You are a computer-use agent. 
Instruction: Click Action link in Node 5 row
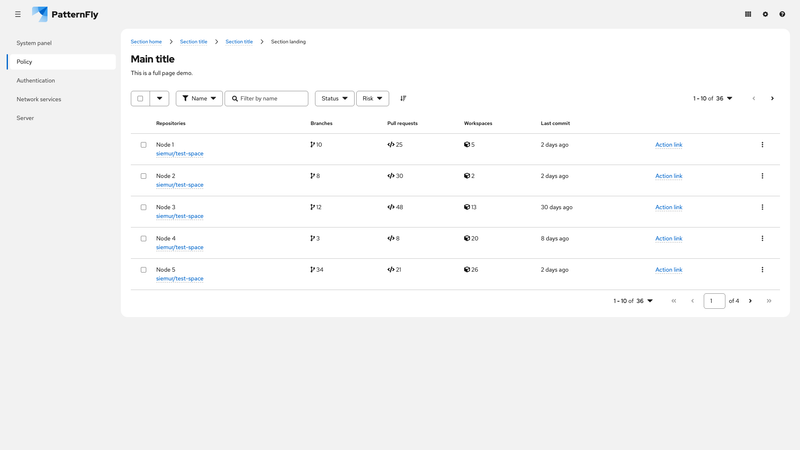click(668, 270)
